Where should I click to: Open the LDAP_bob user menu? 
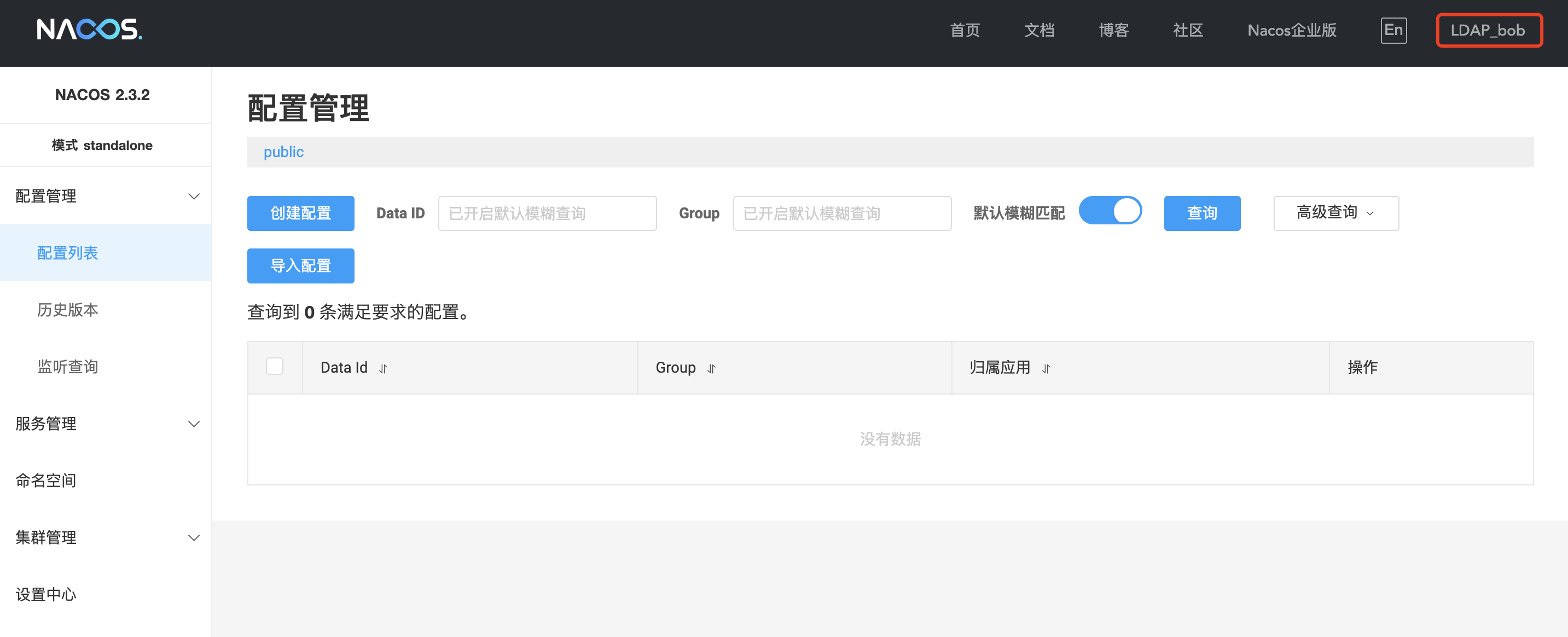(x=1488, y=30)
